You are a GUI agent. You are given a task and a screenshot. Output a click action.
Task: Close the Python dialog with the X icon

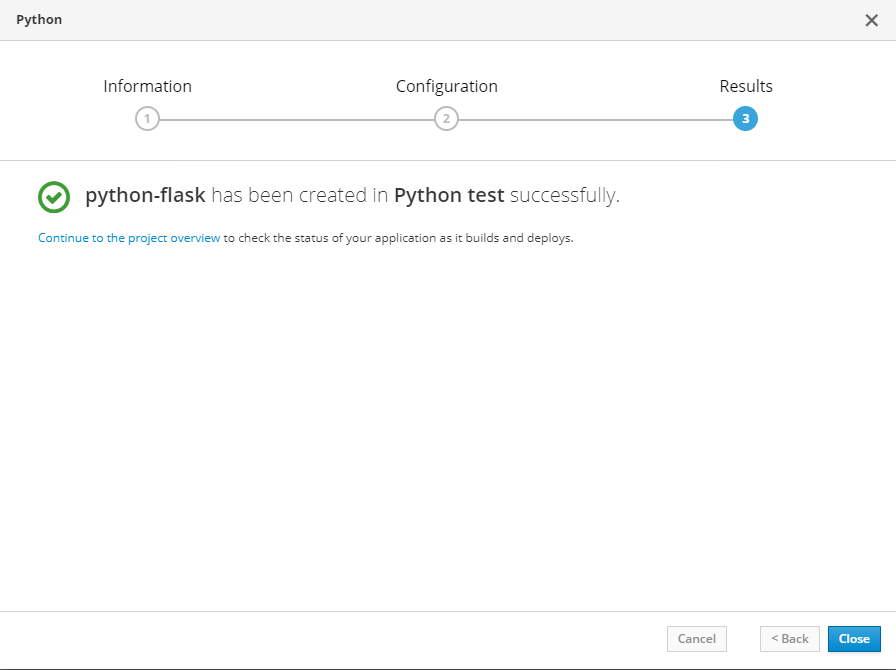click(x=871, y=20)
